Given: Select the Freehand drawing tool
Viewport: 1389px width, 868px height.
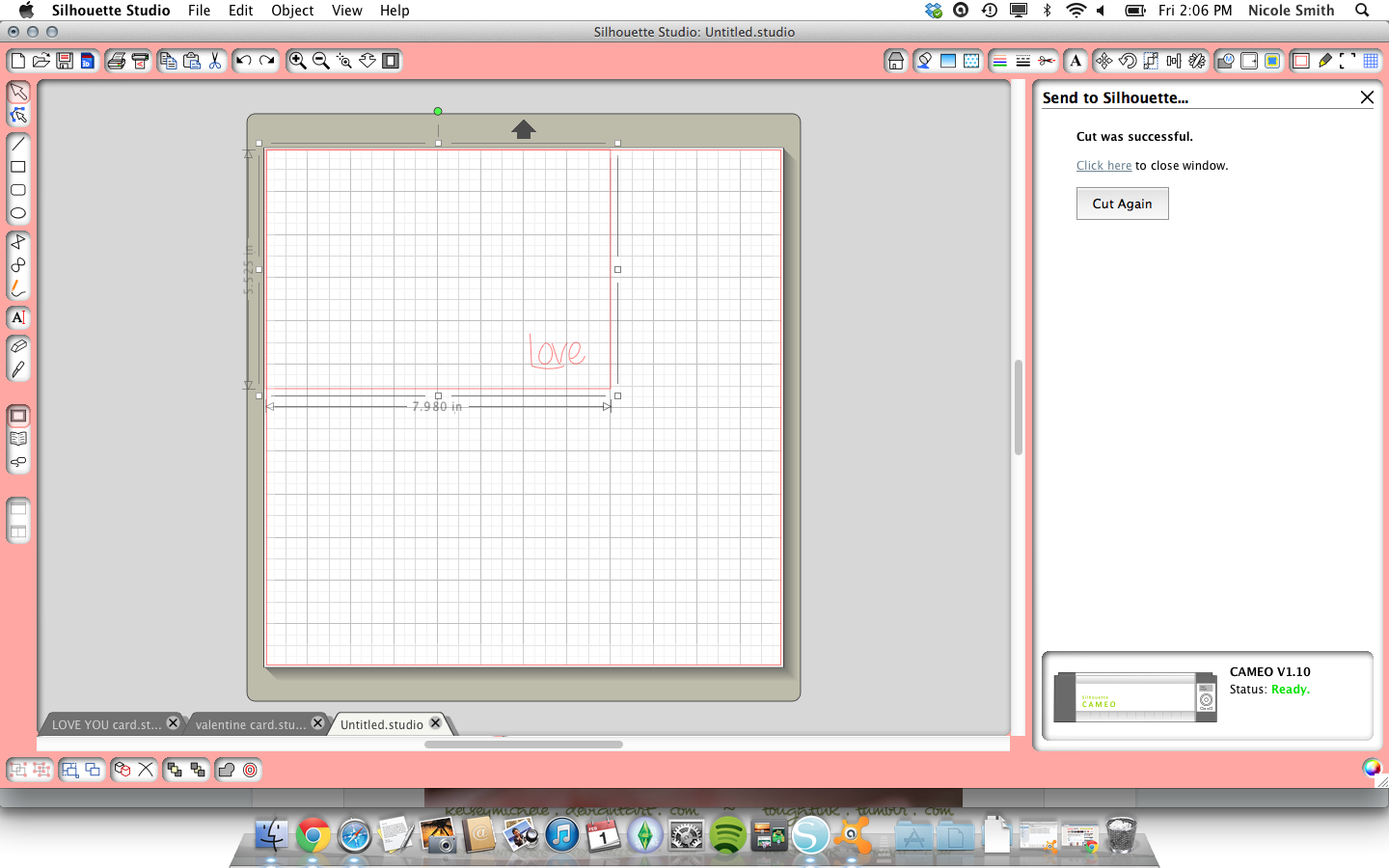Looking at the screenshot, I should click(18, 288).
